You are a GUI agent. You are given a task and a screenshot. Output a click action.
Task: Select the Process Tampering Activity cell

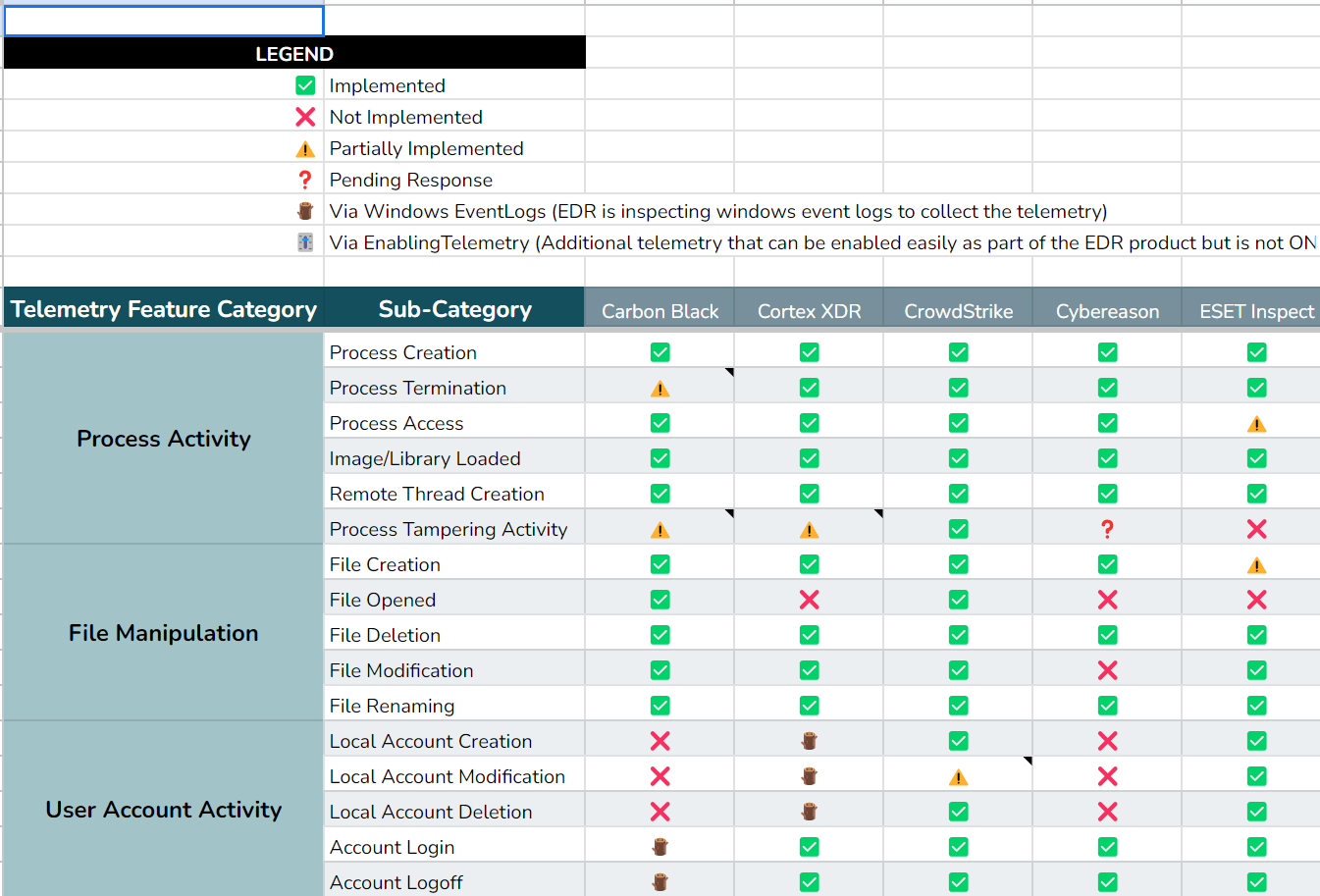pos(454,529)
